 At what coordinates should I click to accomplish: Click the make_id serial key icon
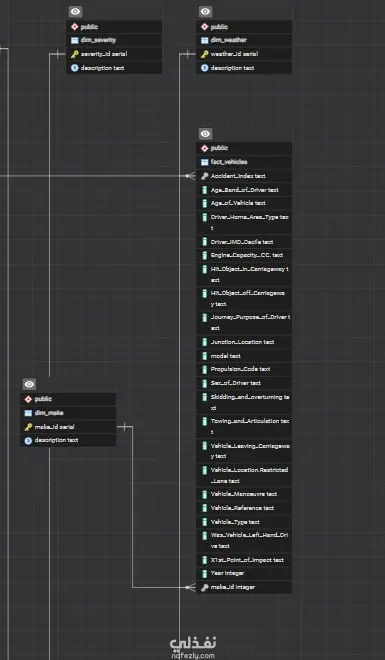tap(28, 427)
